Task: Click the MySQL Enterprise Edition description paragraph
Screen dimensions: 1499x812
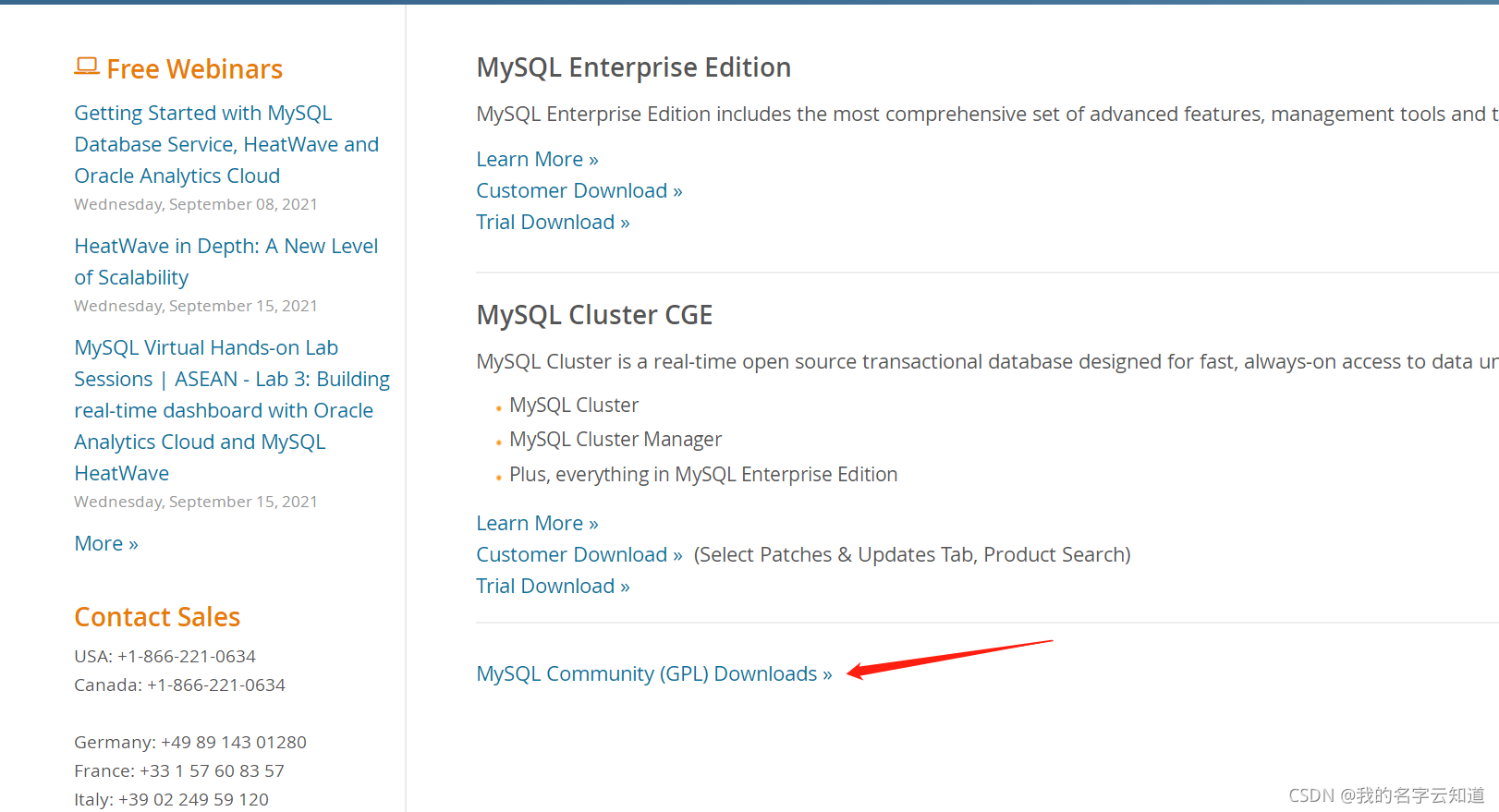Action: tap(987, 114)
